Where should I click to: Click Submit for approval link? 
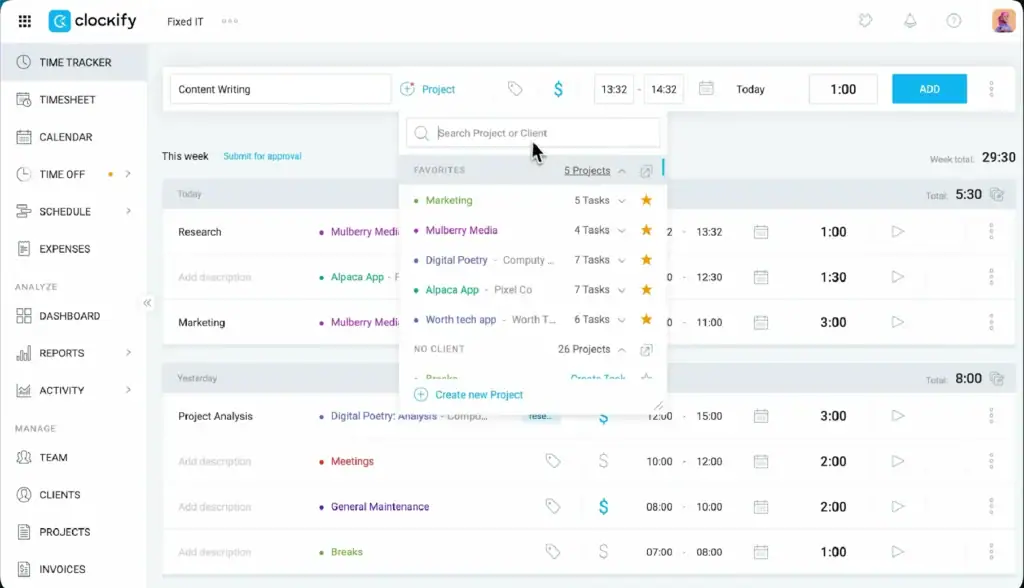tap(262, 156)
